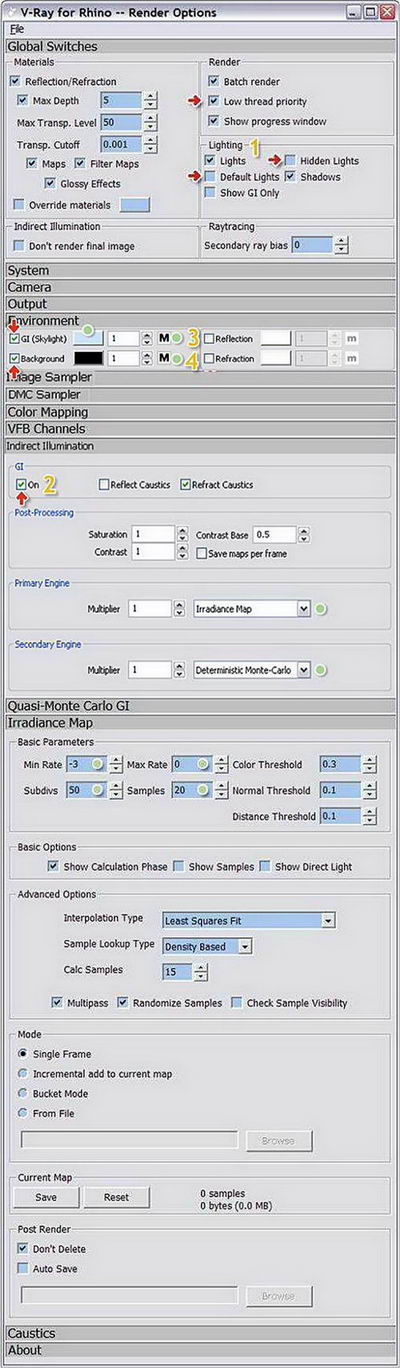
Task: Expand the Quasi-Monte Carlo GI rollout
Action: [200, 705]
